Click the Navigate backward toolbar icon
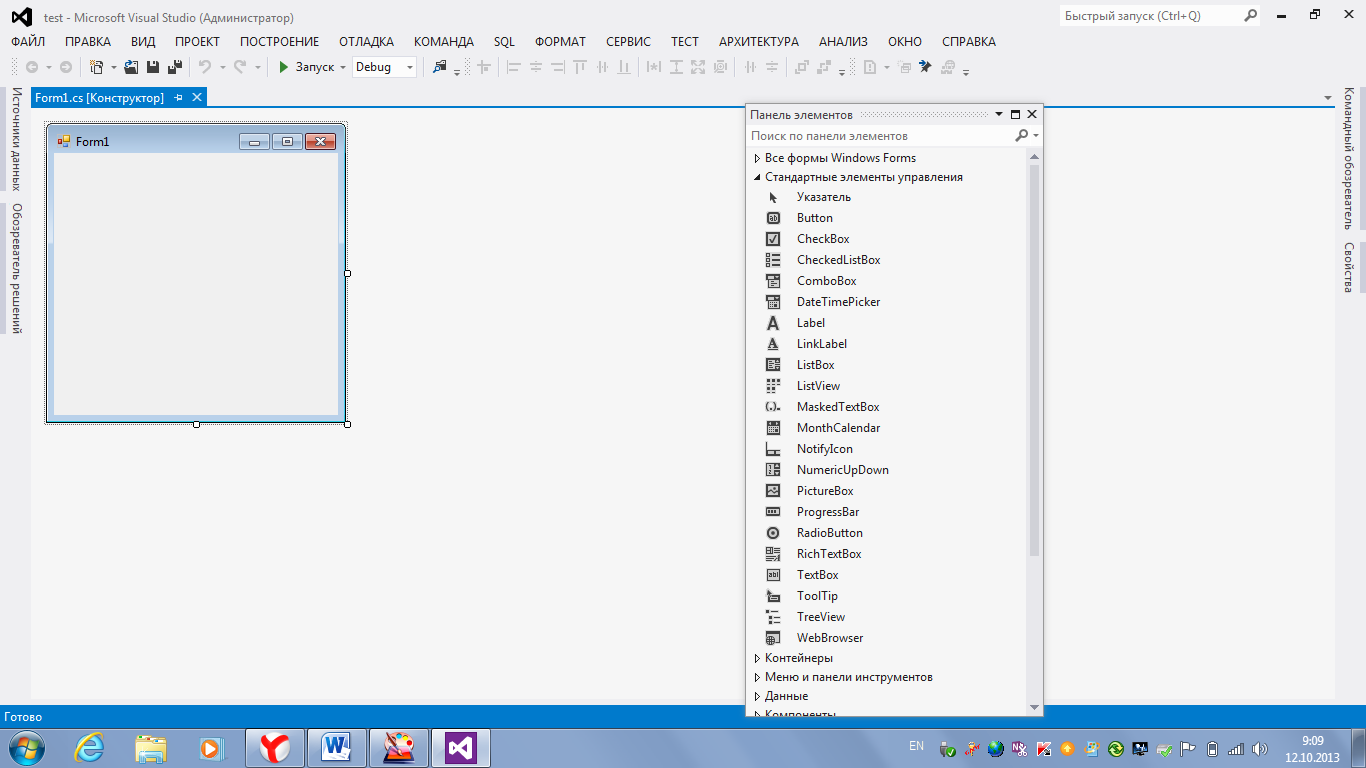 coord(32,67)
